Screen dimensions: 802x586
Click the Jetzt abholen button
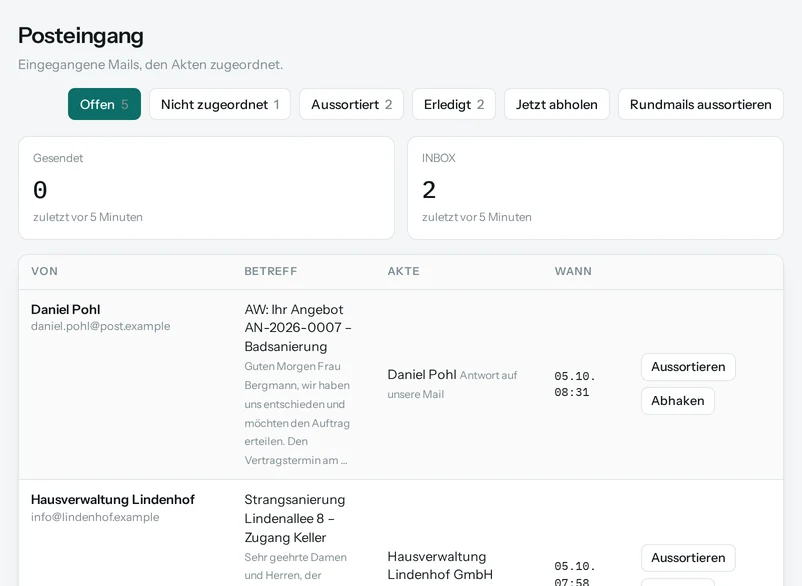tap(556, 104)
